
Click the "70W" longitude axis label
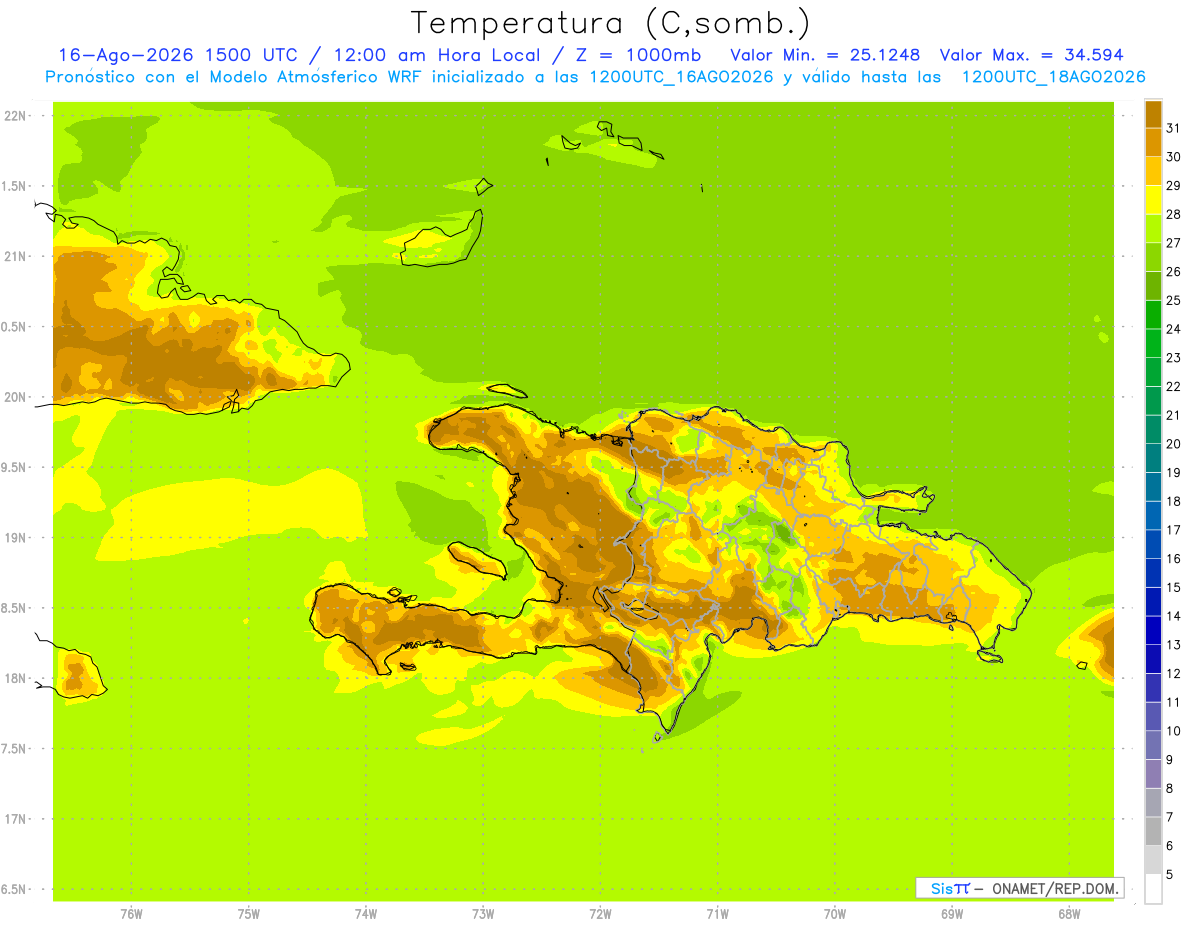[835, 914]
